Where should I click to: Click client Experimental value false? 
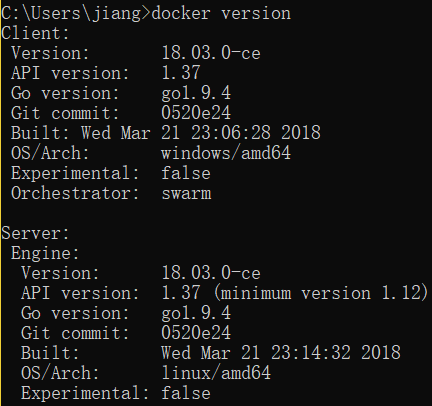[186, 173]
